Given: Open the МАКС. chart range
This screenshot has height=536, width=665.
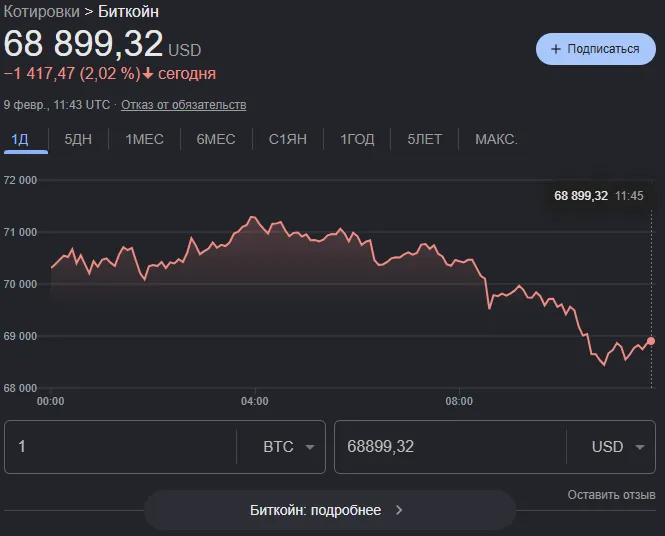Looking at the screenshot, I should tap(496, 139).
